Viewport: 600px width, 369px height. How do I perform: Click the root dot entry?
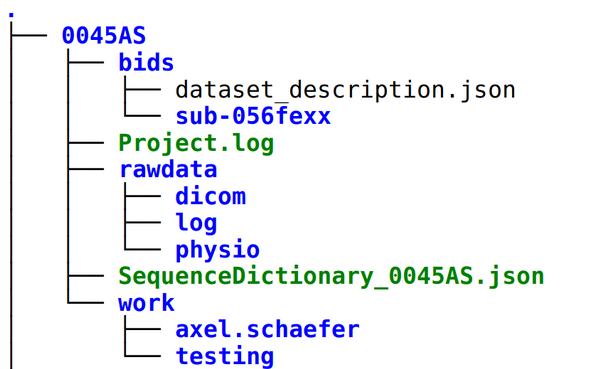(x=11, y=15)
